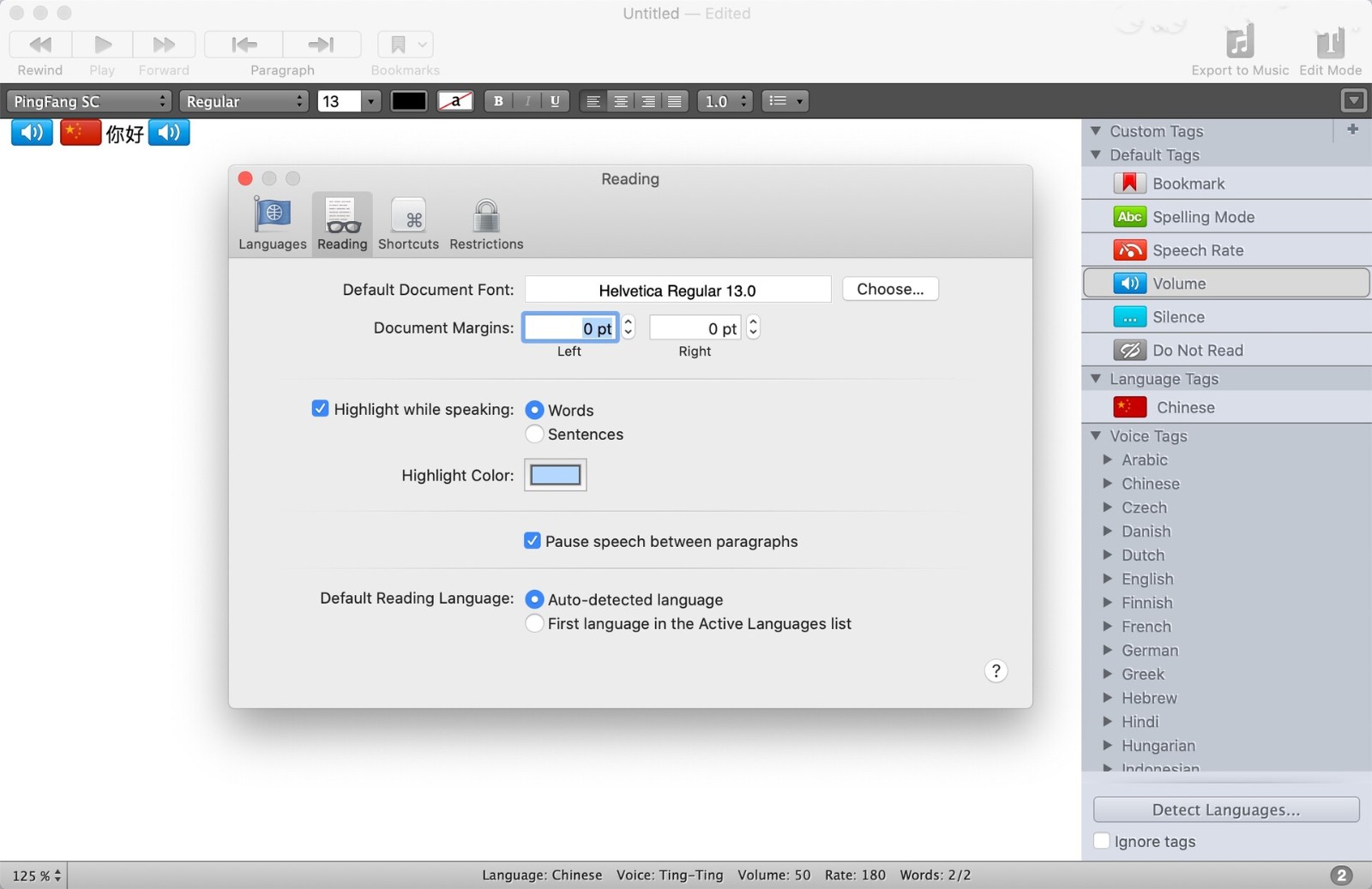The image size is (1372, 889).
Task: Click the volume tag after 你好
Action: (x=169, y=133)
